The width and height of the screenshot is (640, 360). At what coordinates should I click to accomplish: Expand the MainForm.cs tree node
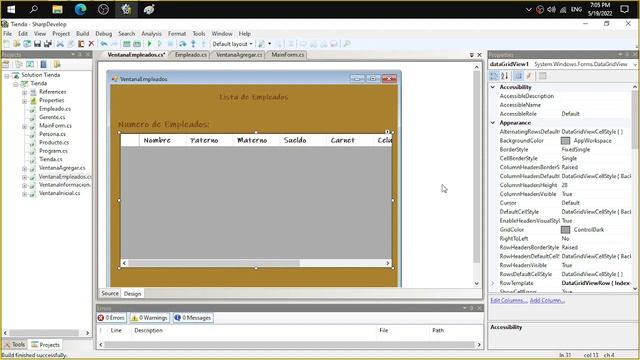click(24, 126)
